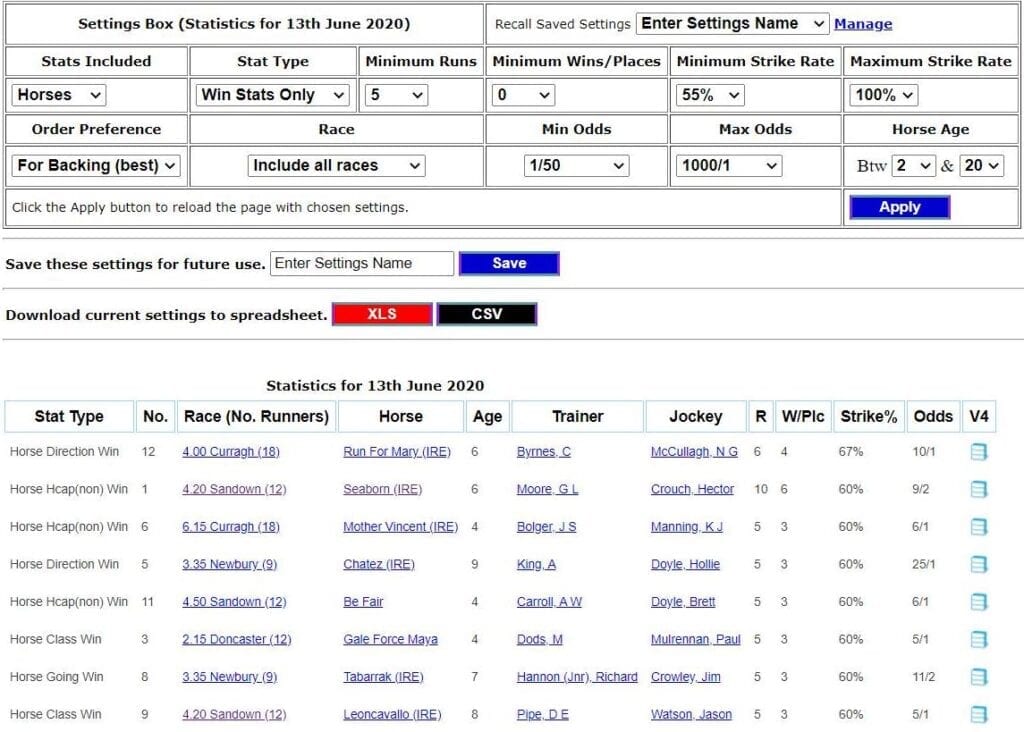Sort by the Age column header

coord(488,417)
